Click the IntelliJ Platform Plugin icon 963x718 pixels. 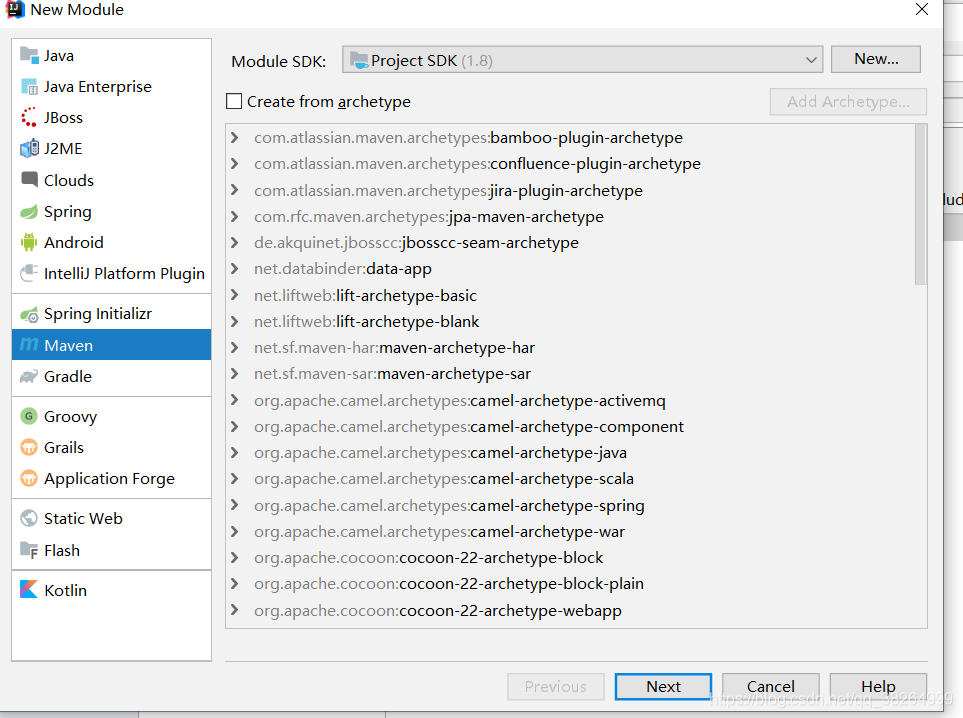[x=29, y=273]
